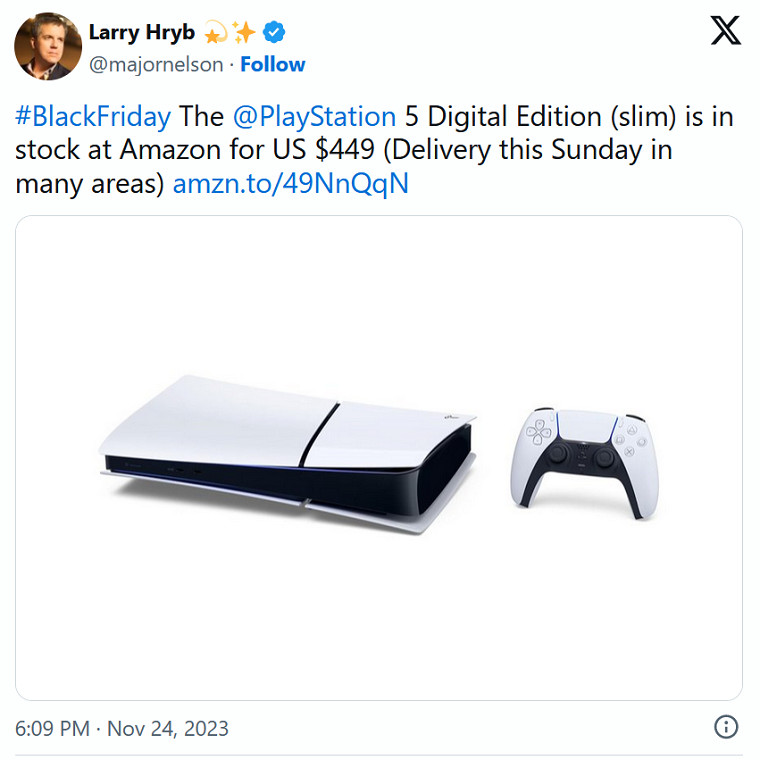This screenshot has width=760, height=760.
Task: Visit the @PlayStation mention
Action: click(x=314, y=116)
